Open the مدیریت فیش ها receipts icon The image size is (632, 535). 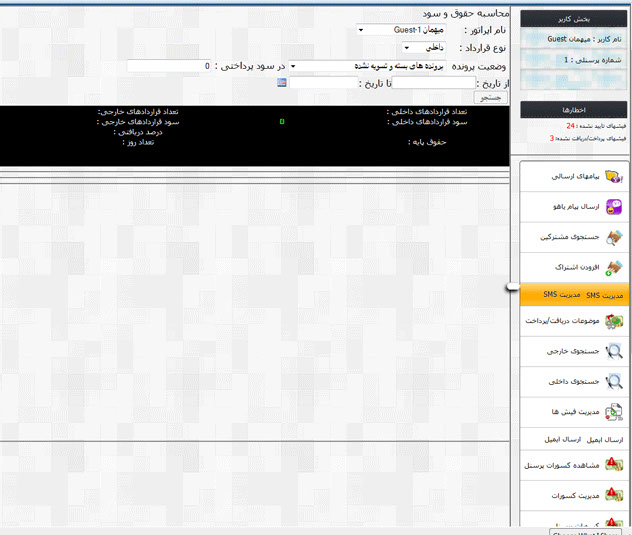614,412
